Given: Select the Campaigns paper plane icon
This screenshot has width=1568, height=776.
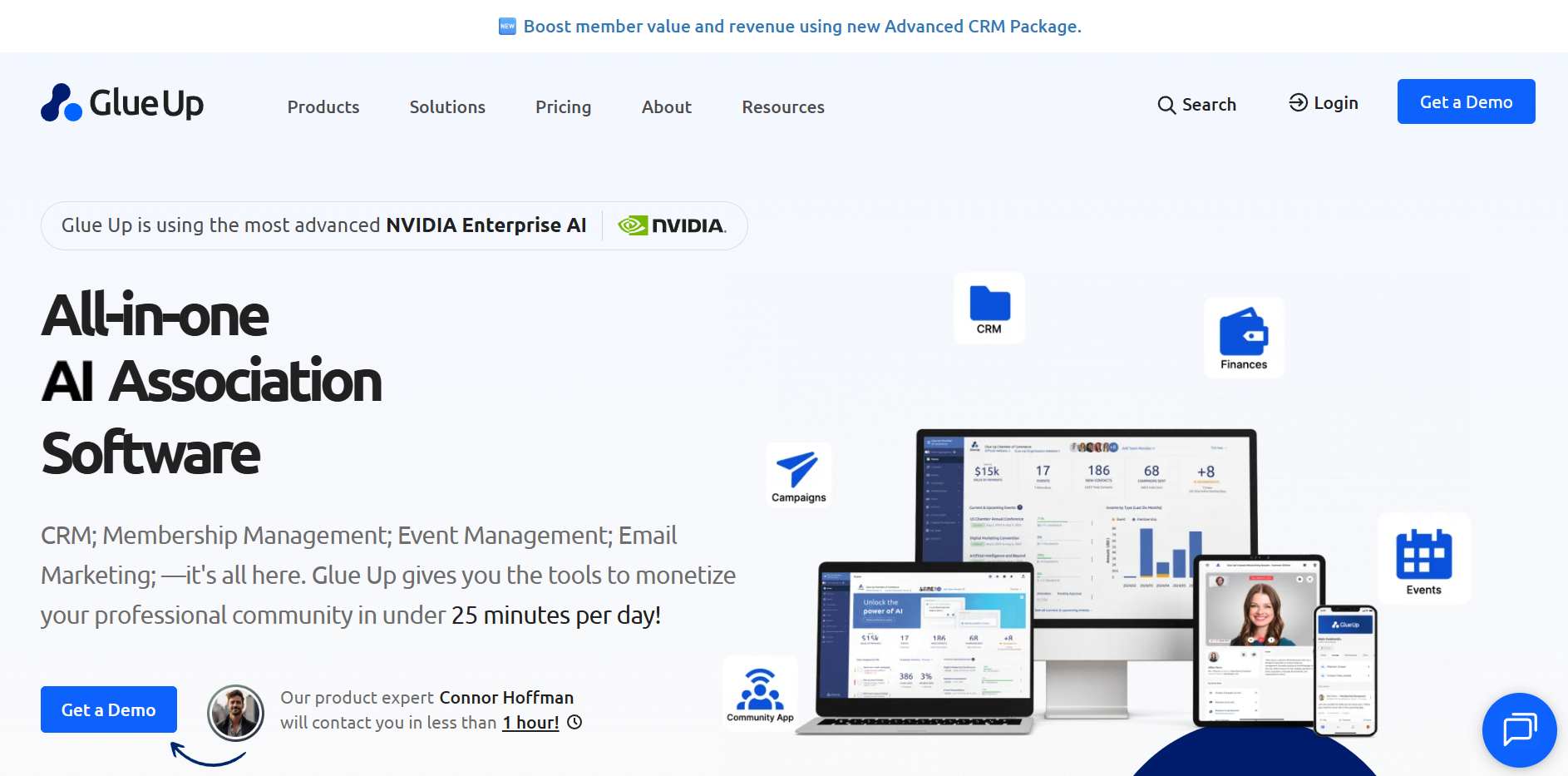Looking at the screenshot, I should click(x=797, y=469).
